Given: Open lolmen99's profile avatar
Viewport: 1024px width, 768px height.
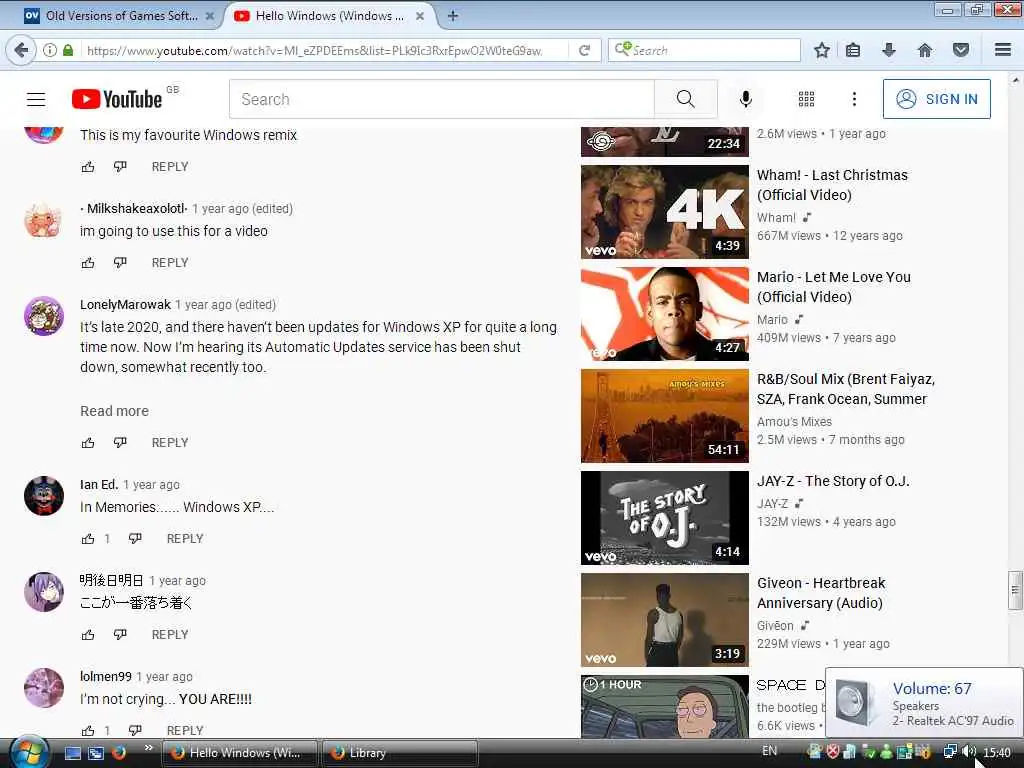Looking at the screenshot, I should 44,688.
